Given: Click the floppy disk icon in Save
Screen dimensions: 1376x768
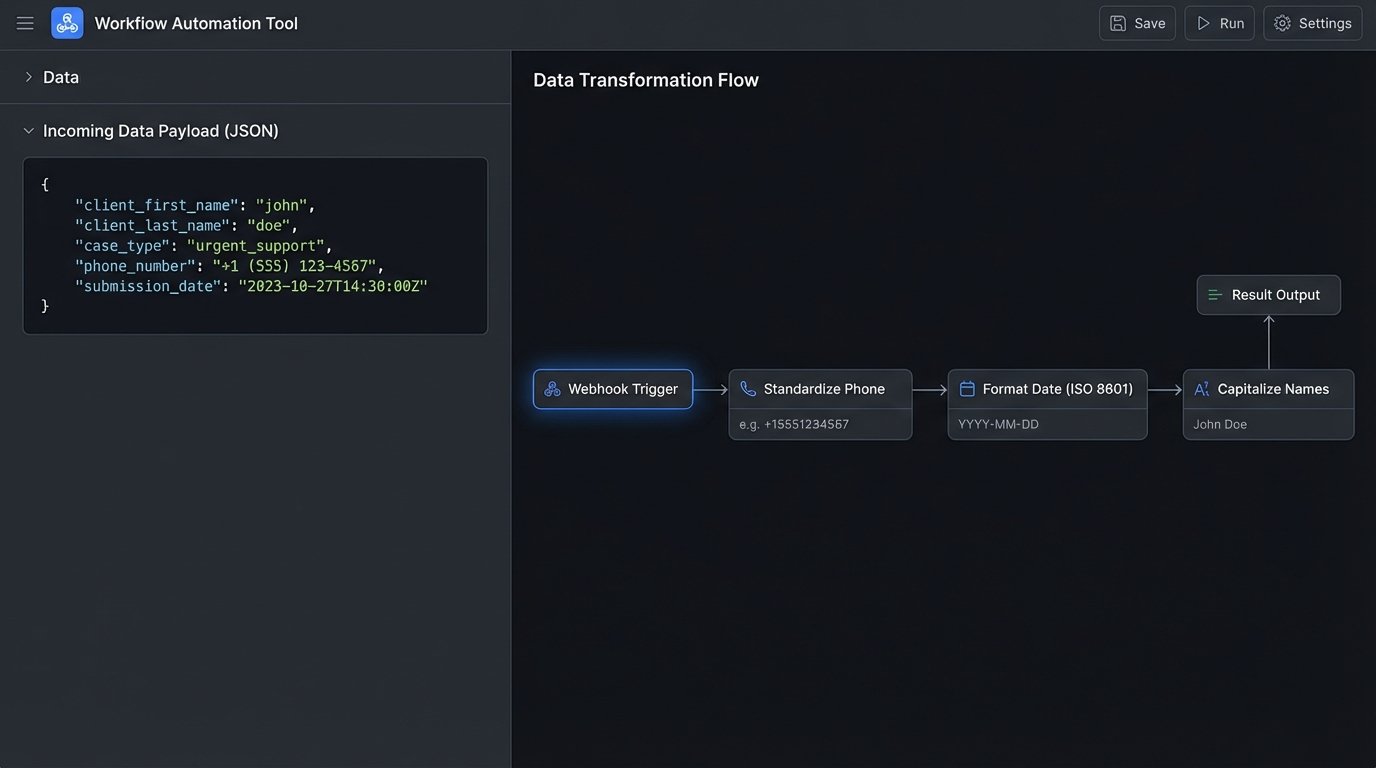Looking at the screenshot, I should pyautogui.click(x=1118, y=23).
